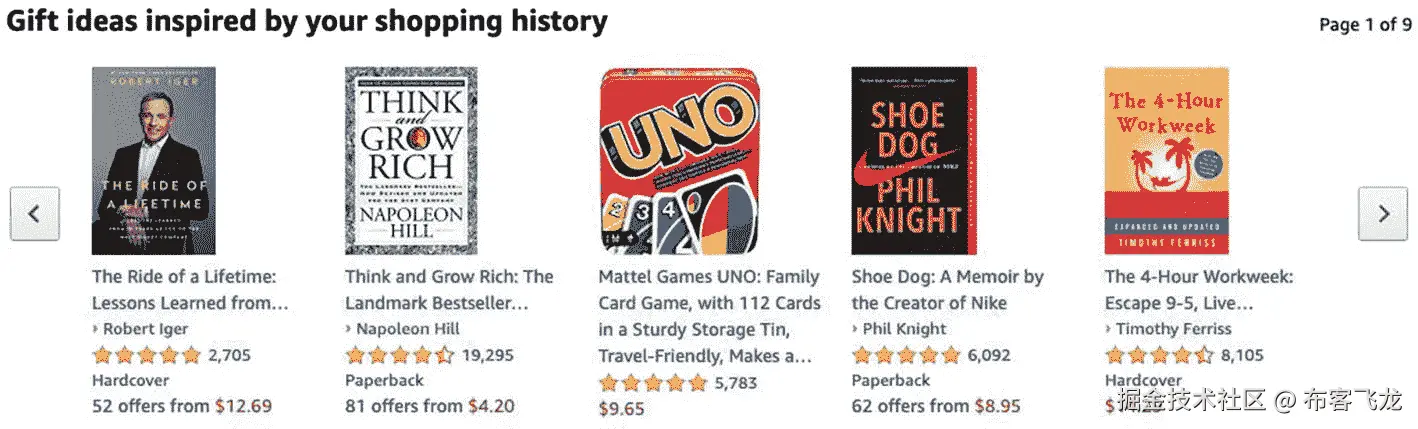Screen dimensions: 1418x429
Task: Expand the Phil Knight author link
Action: [x=905, y=329]
